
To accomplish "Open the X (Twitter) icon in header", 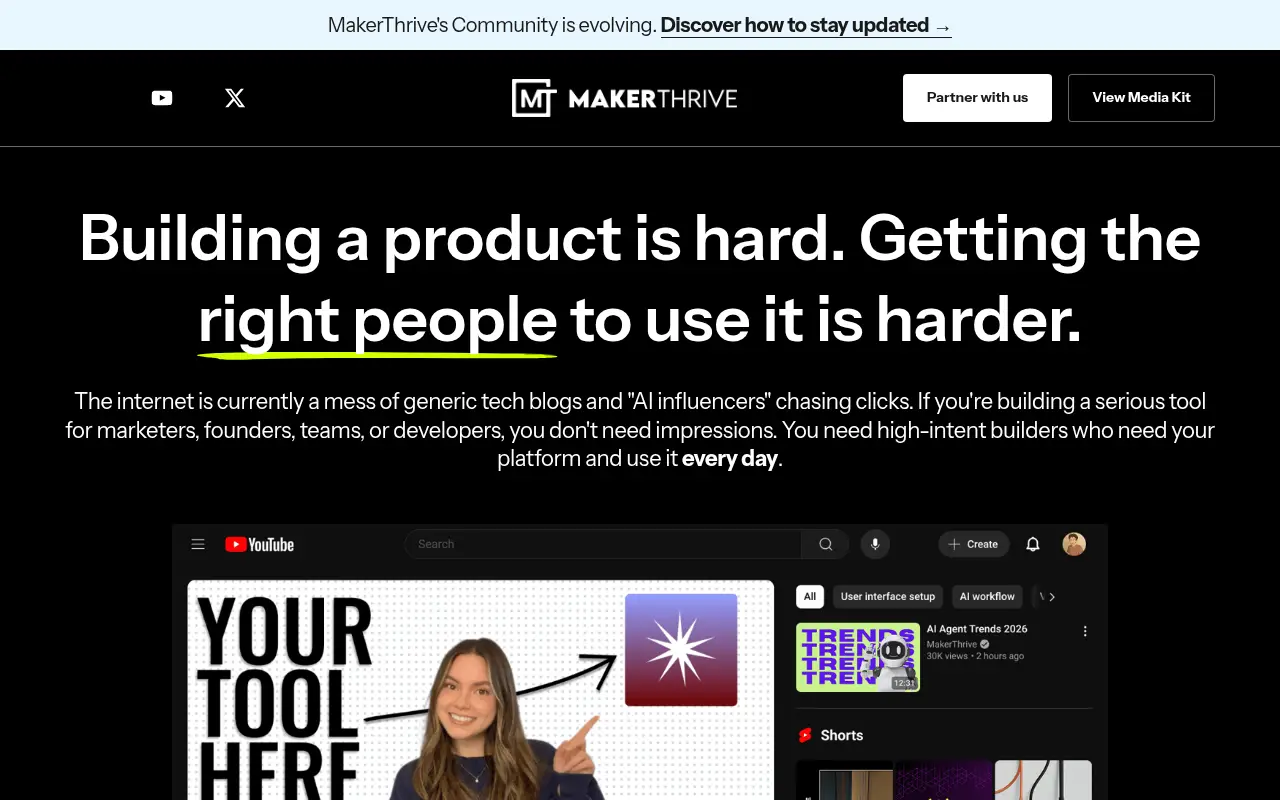I will point(235,98).
